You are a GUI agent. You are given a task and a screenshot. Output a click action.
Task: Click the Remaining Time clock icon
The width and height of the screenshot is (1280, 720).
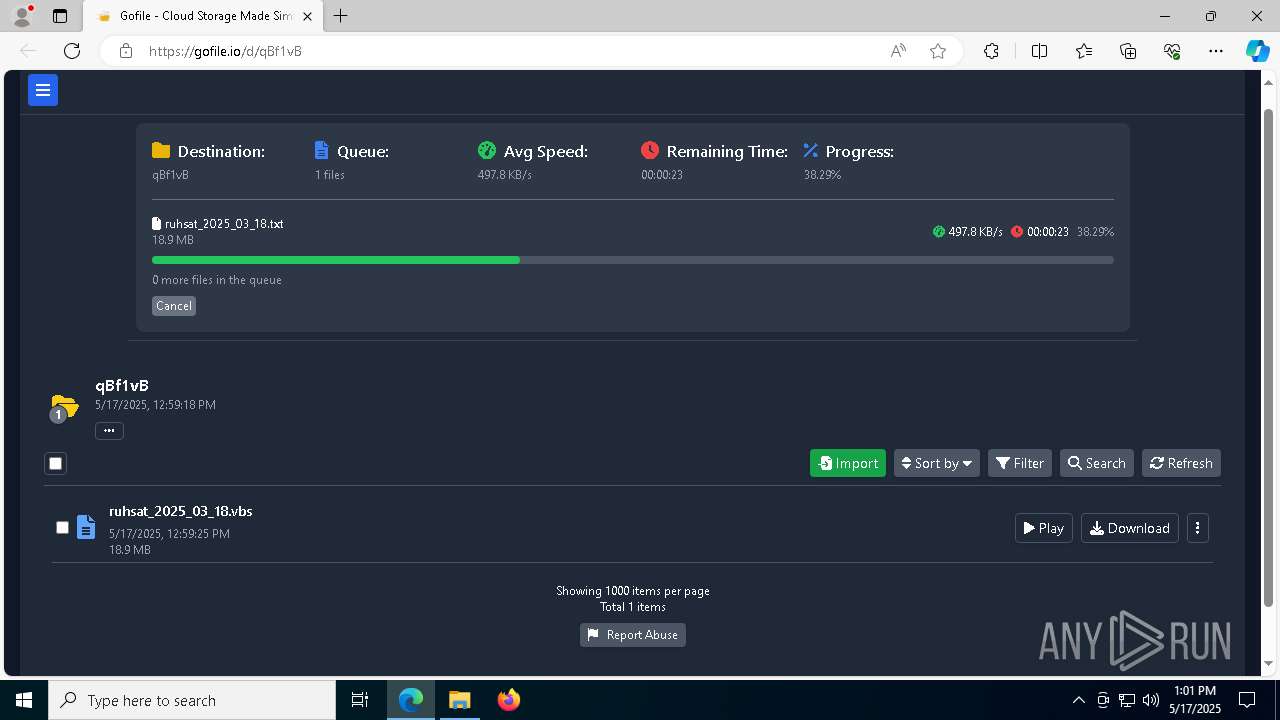click(x=650, y=150)
